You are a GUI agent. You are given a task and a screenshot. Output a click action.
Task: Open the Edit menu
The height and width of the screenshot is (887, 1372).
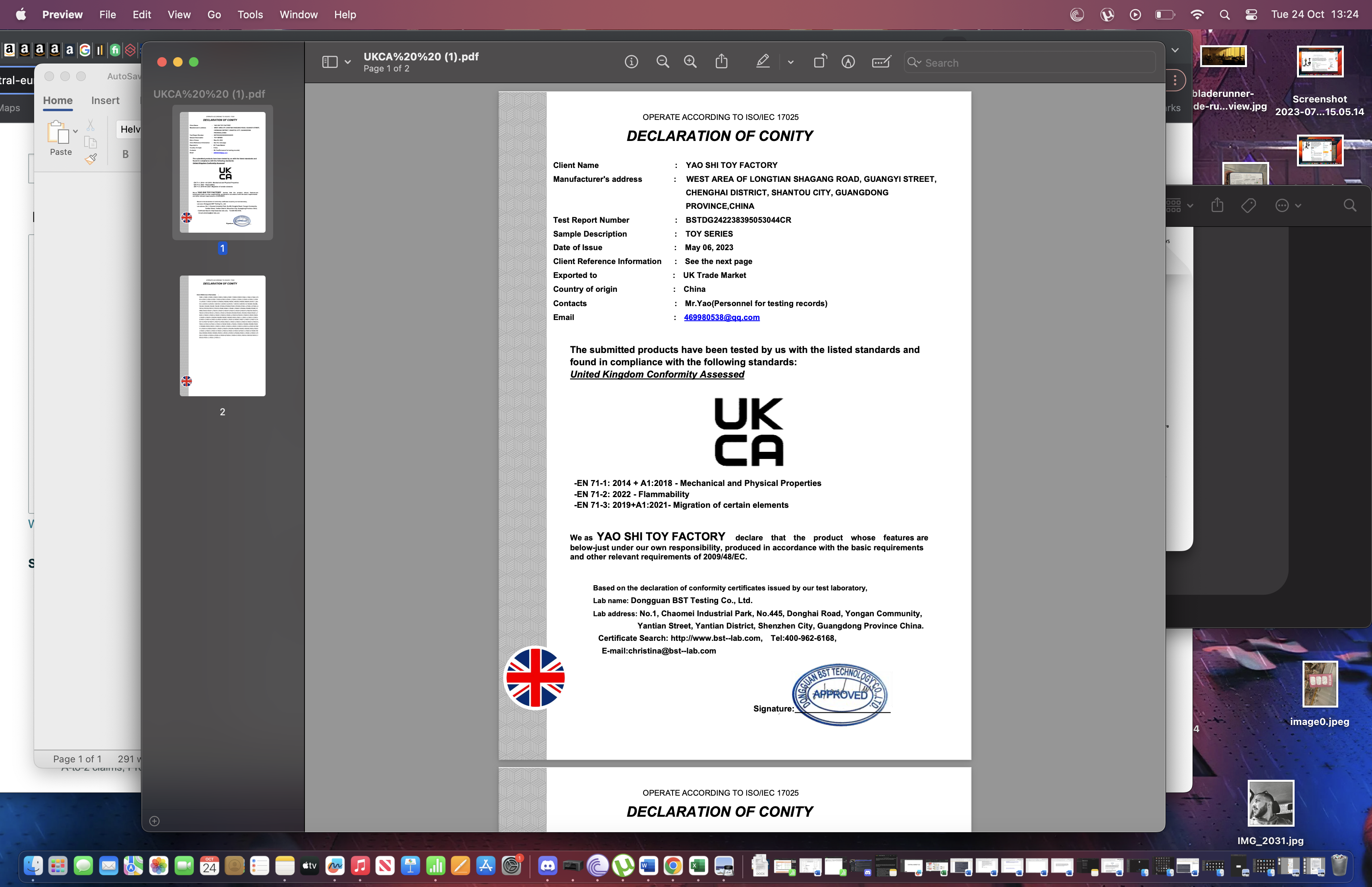click(x=142, y=14)
